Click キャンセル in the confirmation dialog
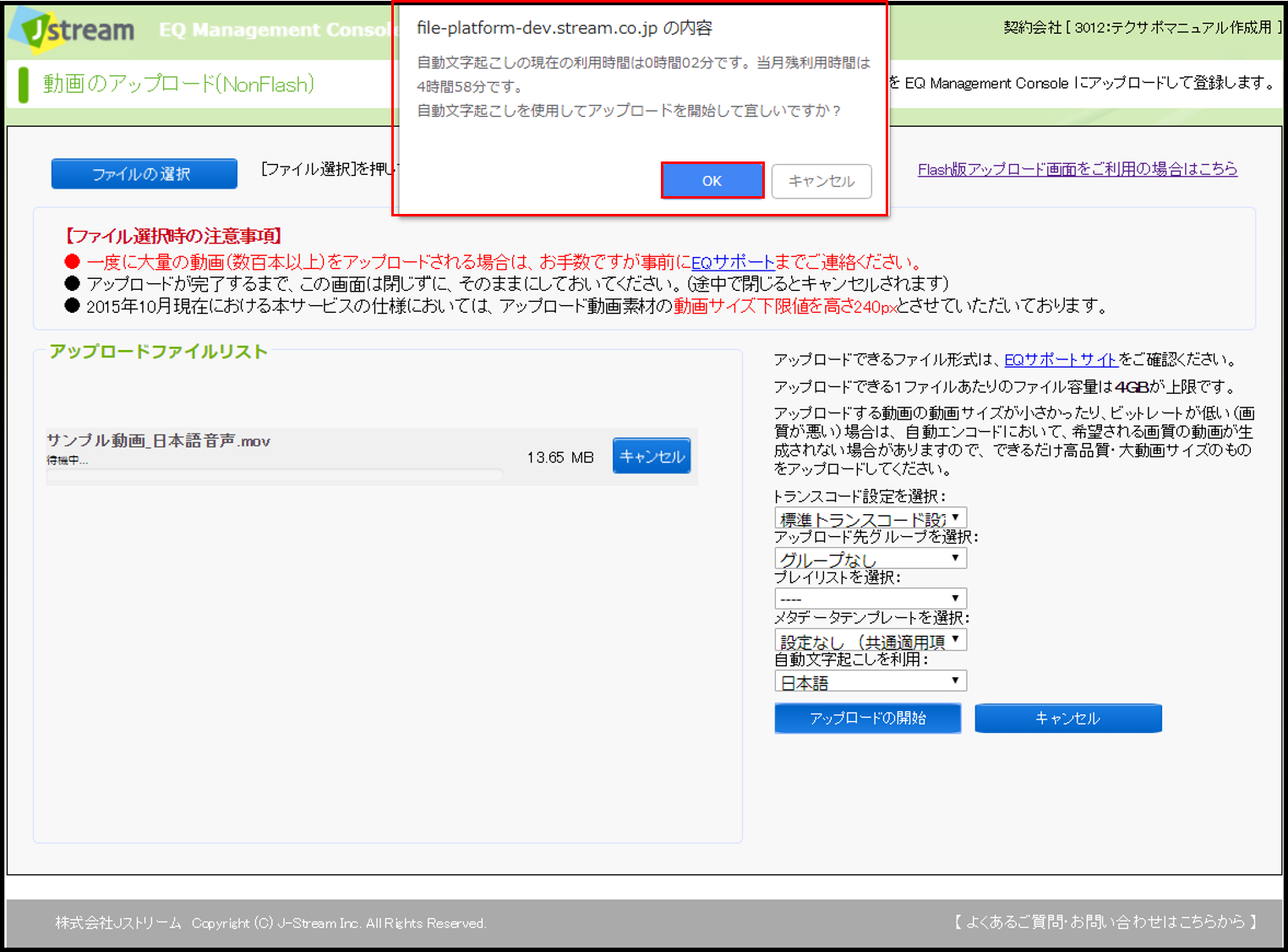This screenshot has width=1288, height=952. (821, 181)
